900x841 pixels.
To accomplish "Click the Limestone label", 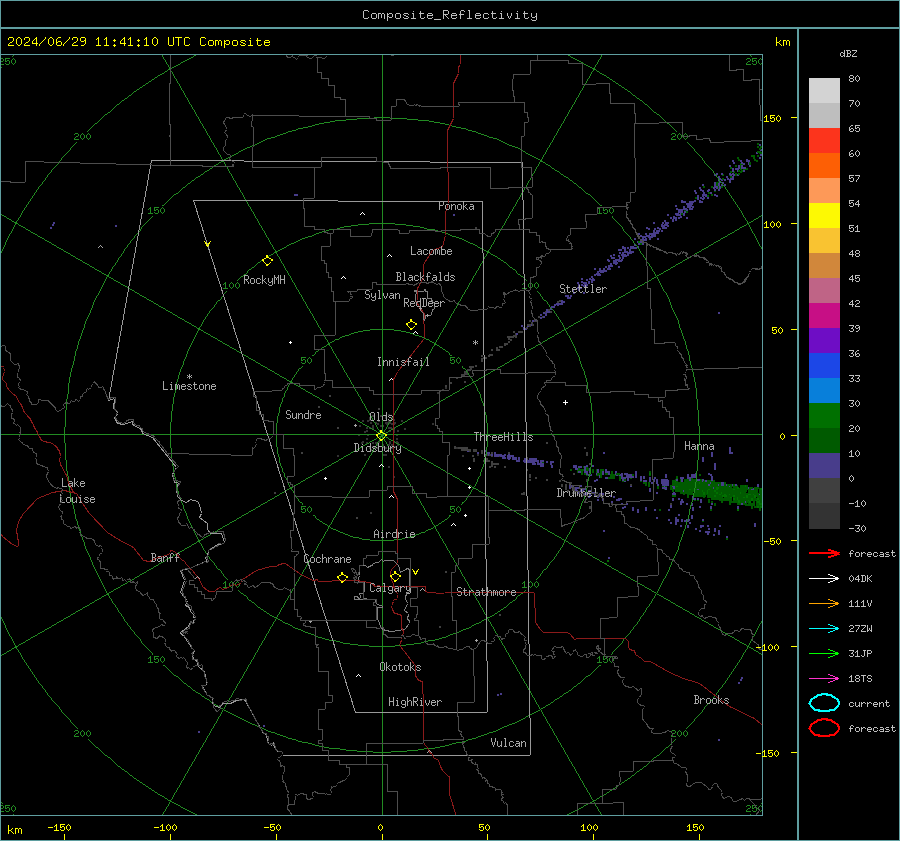I will (x=189, y=386).
